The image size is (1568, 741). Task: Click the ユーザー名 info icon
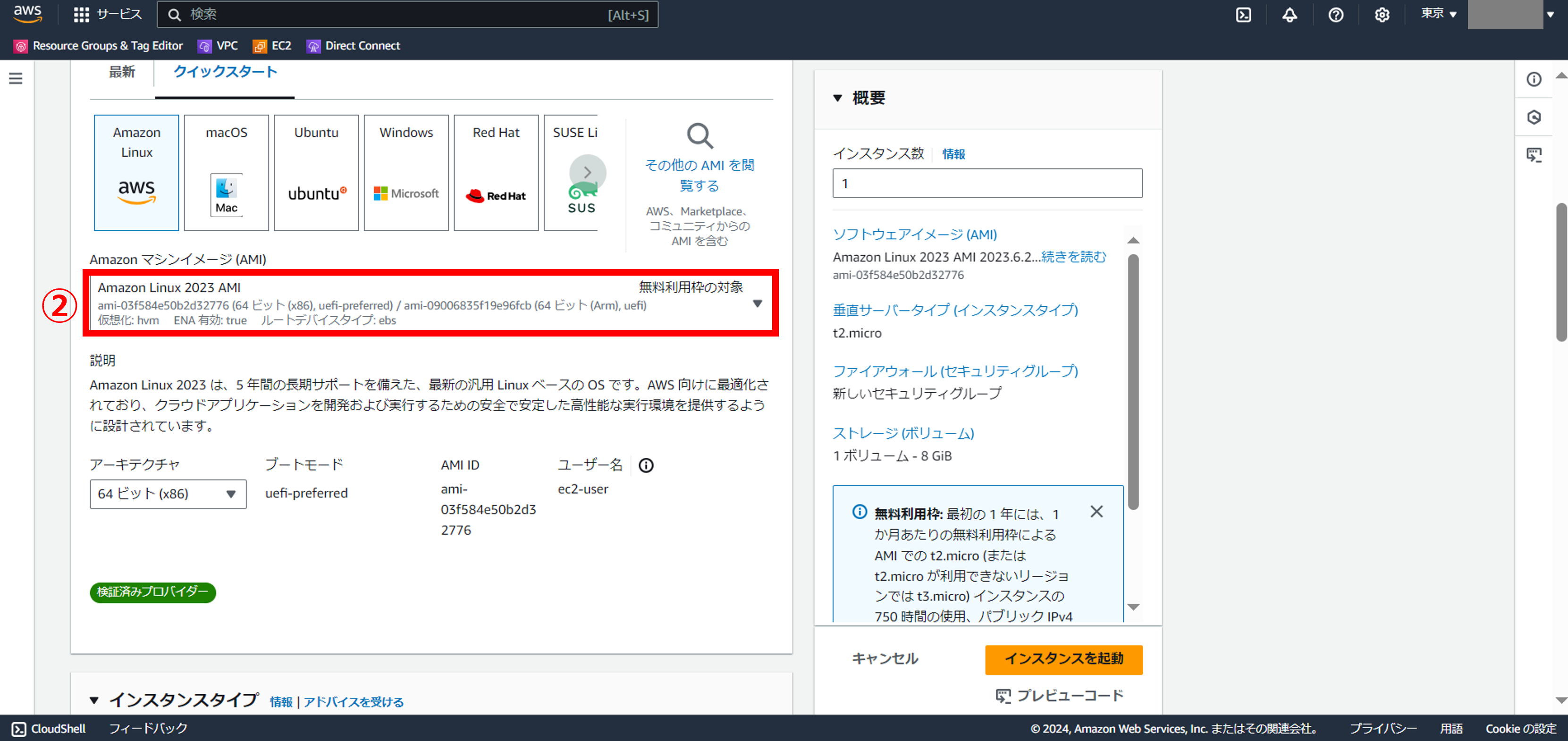[x=646, y=465]
